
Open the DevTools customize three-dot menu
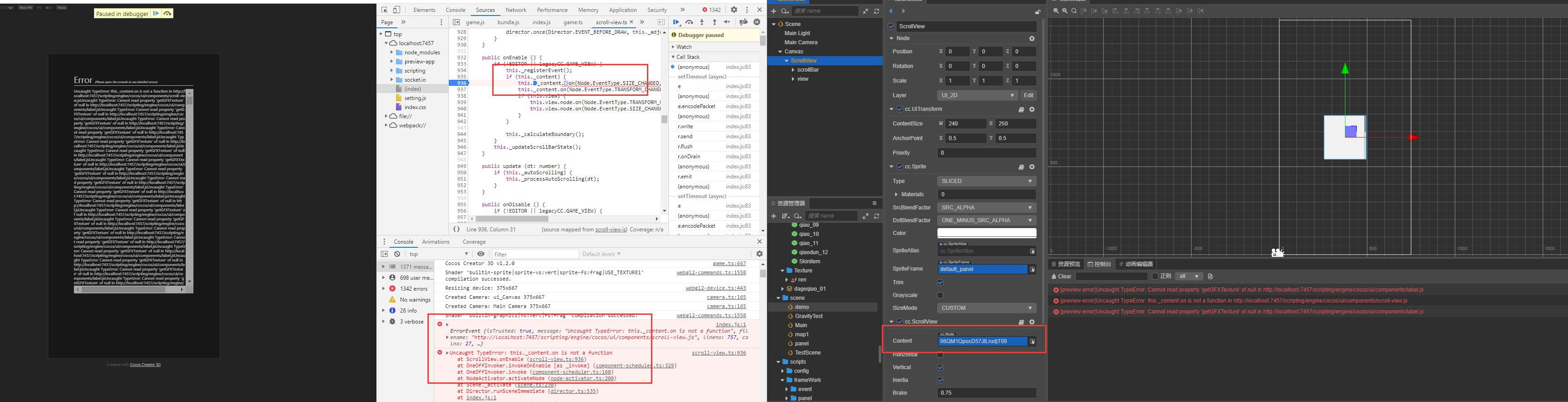coord(747,10)
